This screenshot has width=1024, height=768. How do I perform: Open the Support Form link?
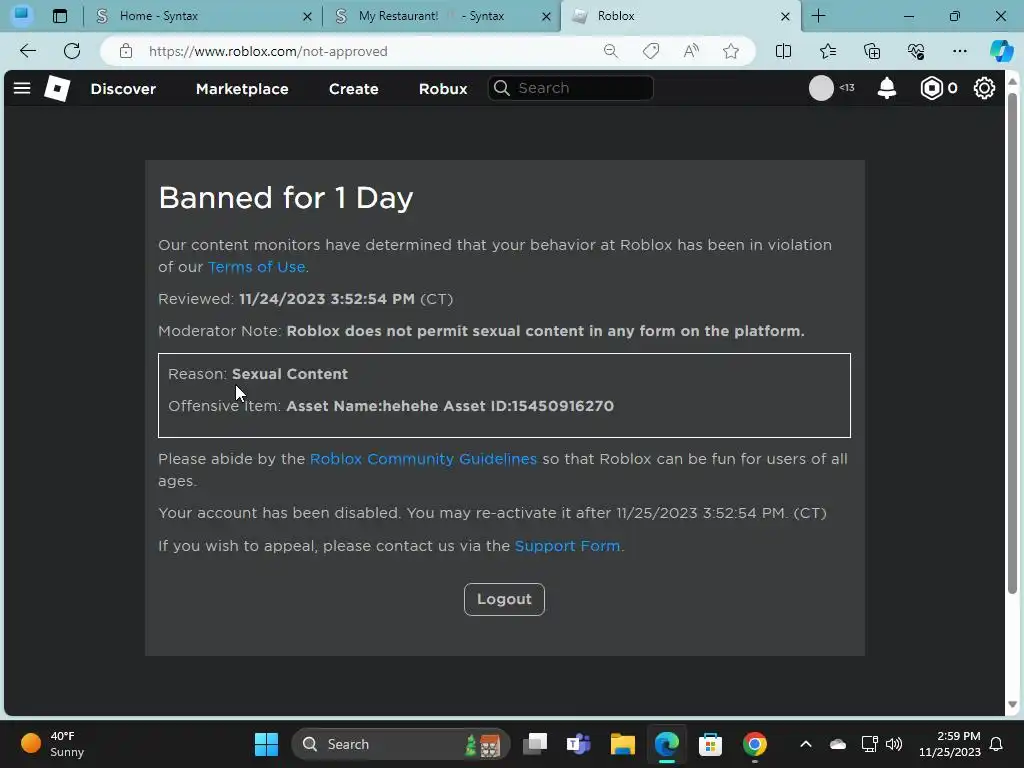[567, 546]
